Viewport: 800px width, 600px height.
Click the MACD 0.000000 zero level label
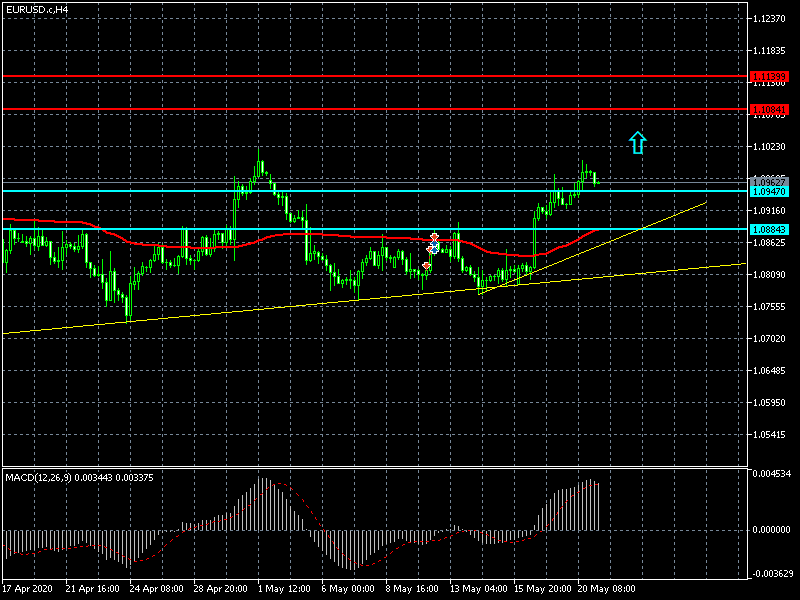pyautogui.click(x=772, y=530)
